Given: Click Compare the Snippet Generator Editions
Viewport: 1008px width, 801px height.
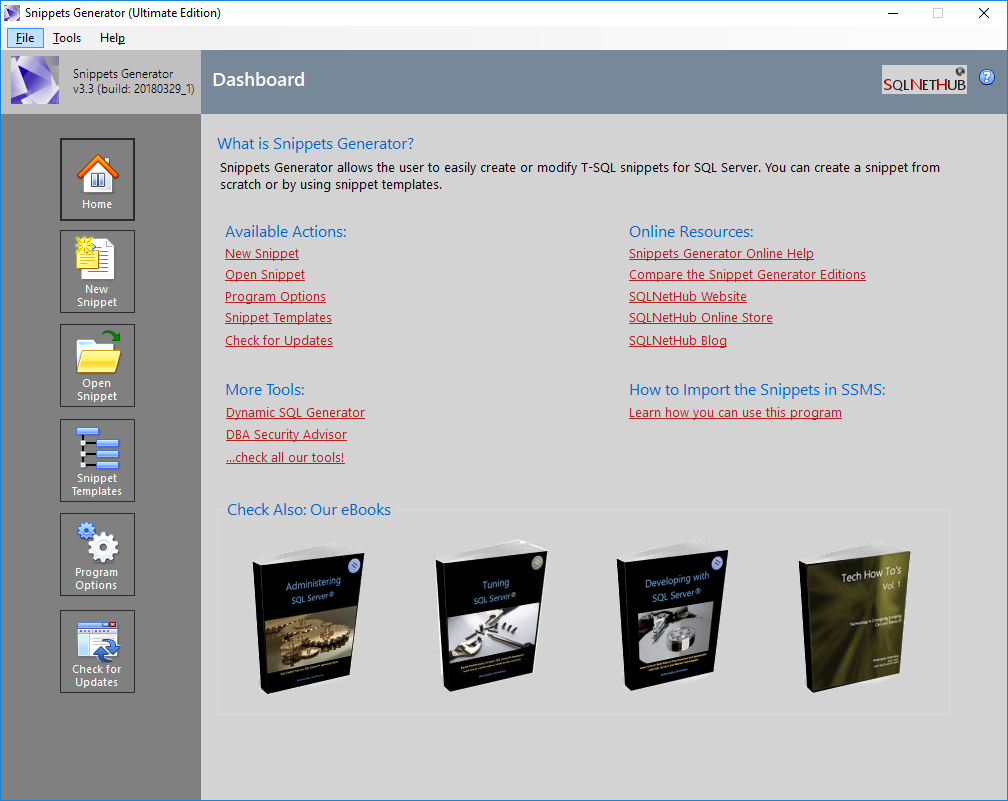Looking at the screenshot, I should 747,274.
